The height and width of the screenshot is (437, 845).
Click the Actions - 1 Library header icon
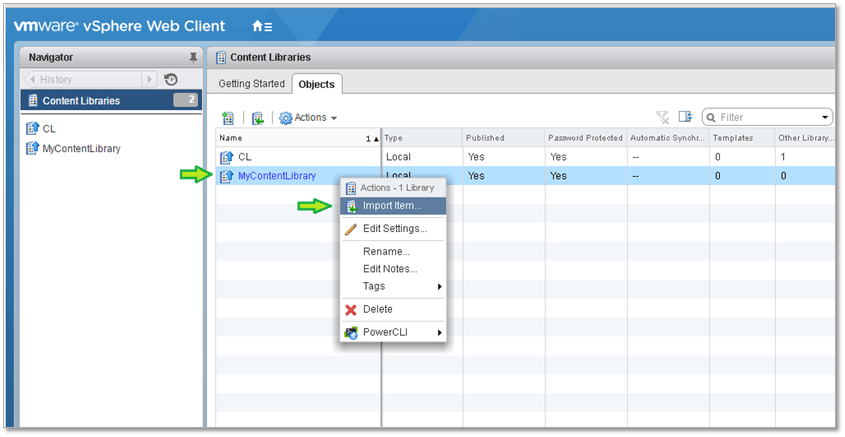[x=351, y=188]
